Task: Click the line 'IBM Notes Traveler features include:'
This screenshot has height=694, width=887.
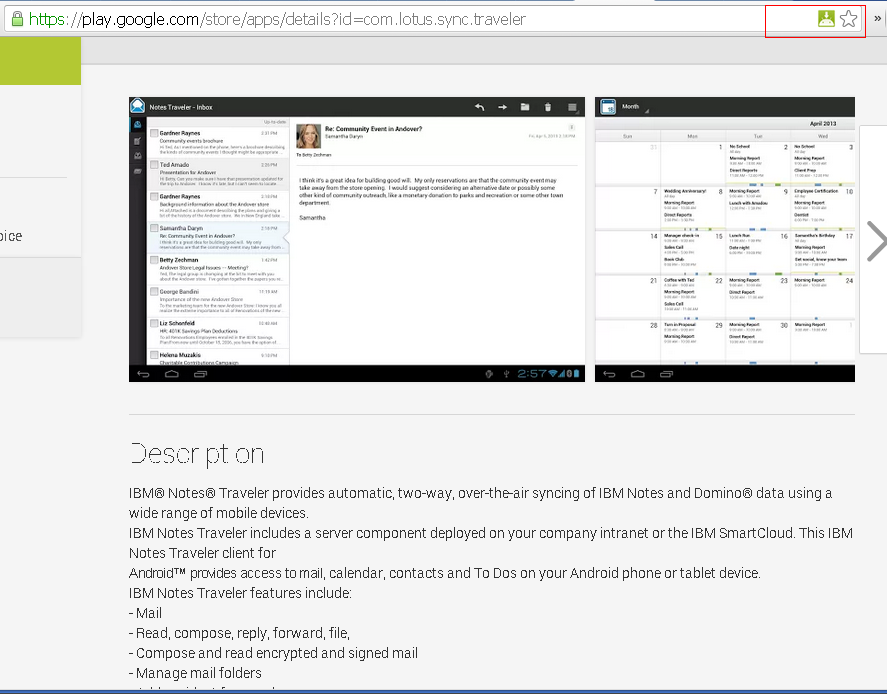Action: (x=240, y=593)
